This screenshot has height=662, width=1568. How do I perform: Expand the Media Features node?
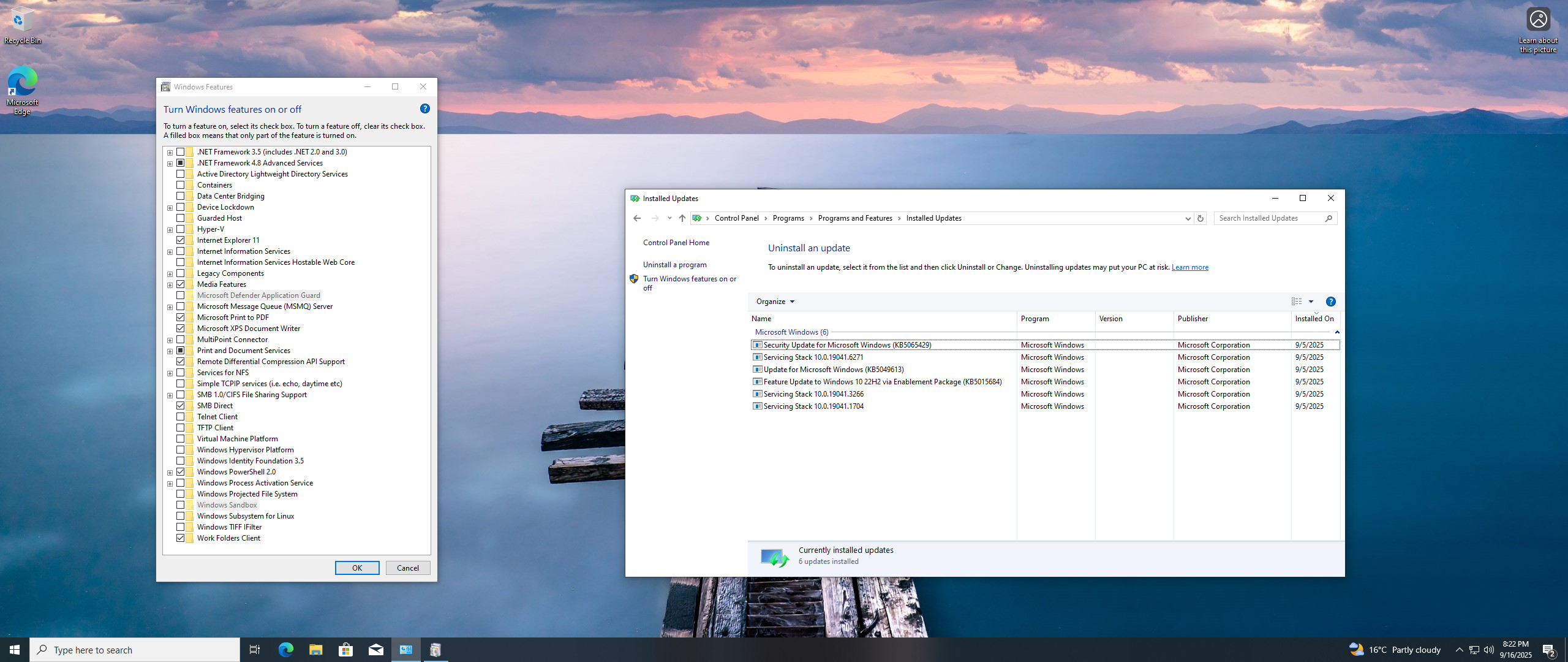170,285
